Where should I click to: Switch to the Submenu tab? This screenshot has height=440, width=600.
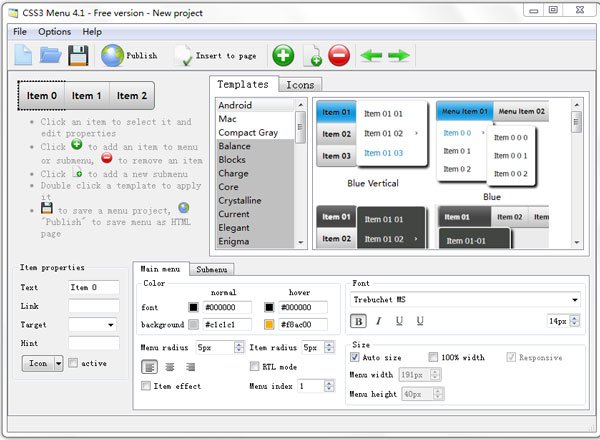(212, 269)
